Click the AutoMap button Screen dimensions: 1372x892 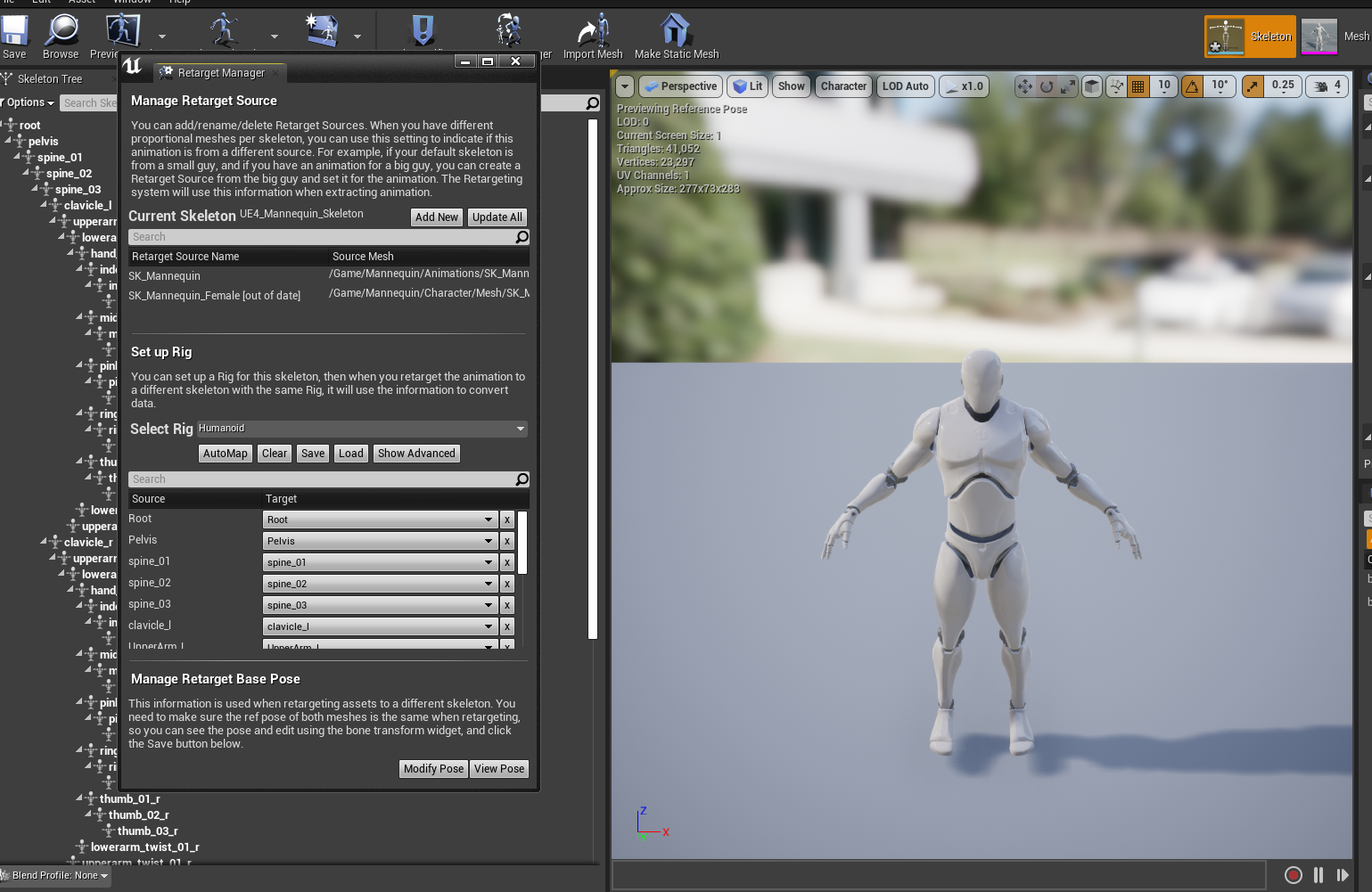pos(226,454)
